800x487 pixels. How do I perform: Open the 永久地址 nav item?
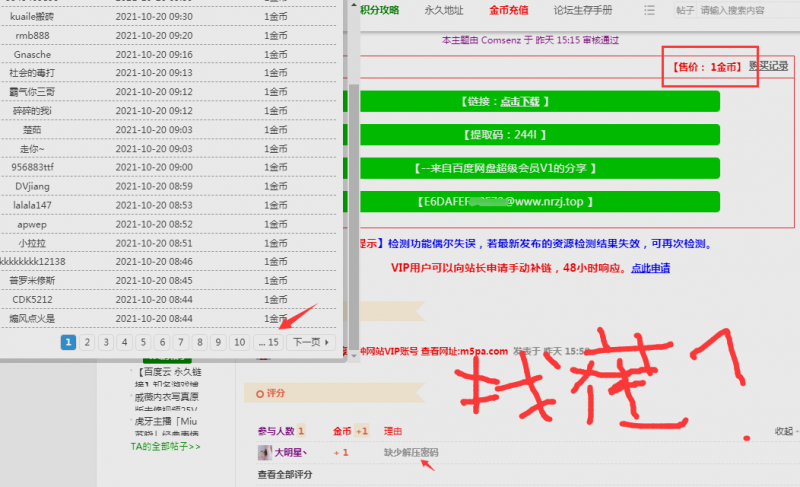tap(444, 10)
